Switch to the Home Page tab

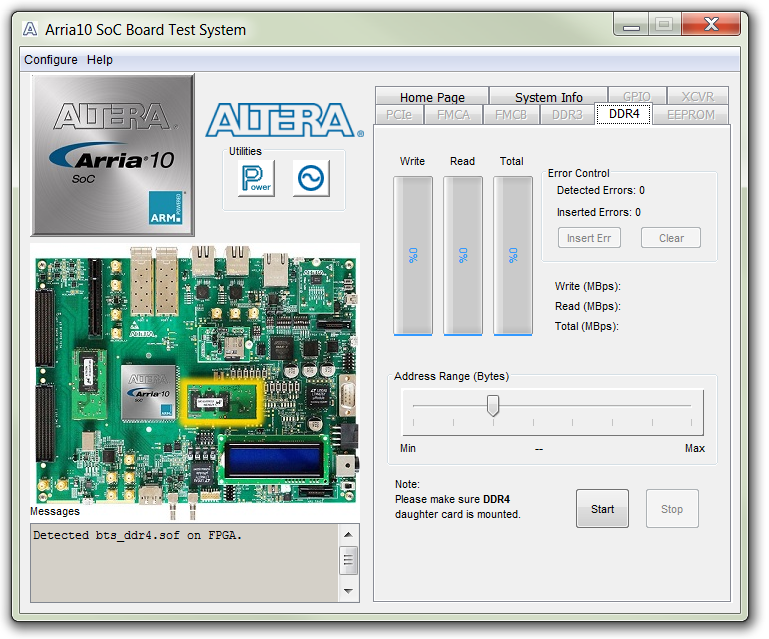(432, 97)
